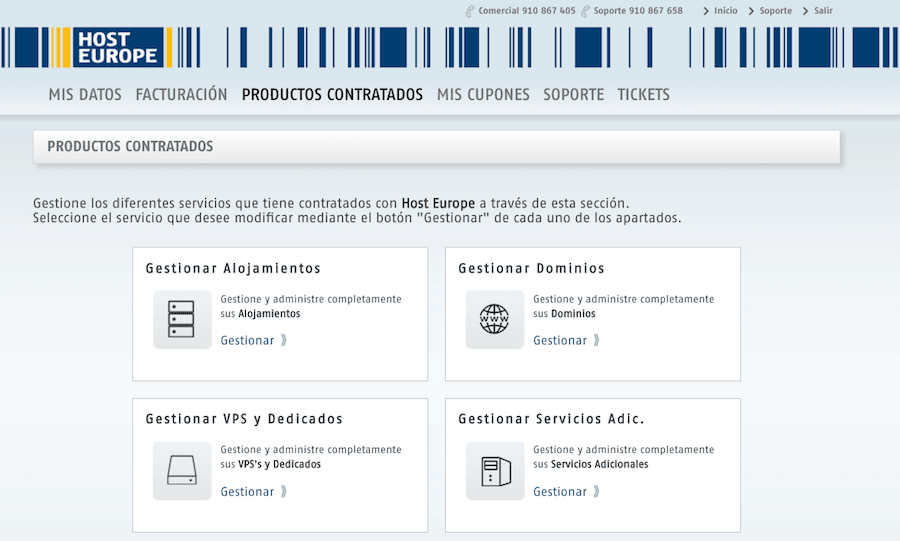The image size is (900, 541).
Task: Click chevron next to Gestionar in Alojamientos card
Action: tap(284, 340)
